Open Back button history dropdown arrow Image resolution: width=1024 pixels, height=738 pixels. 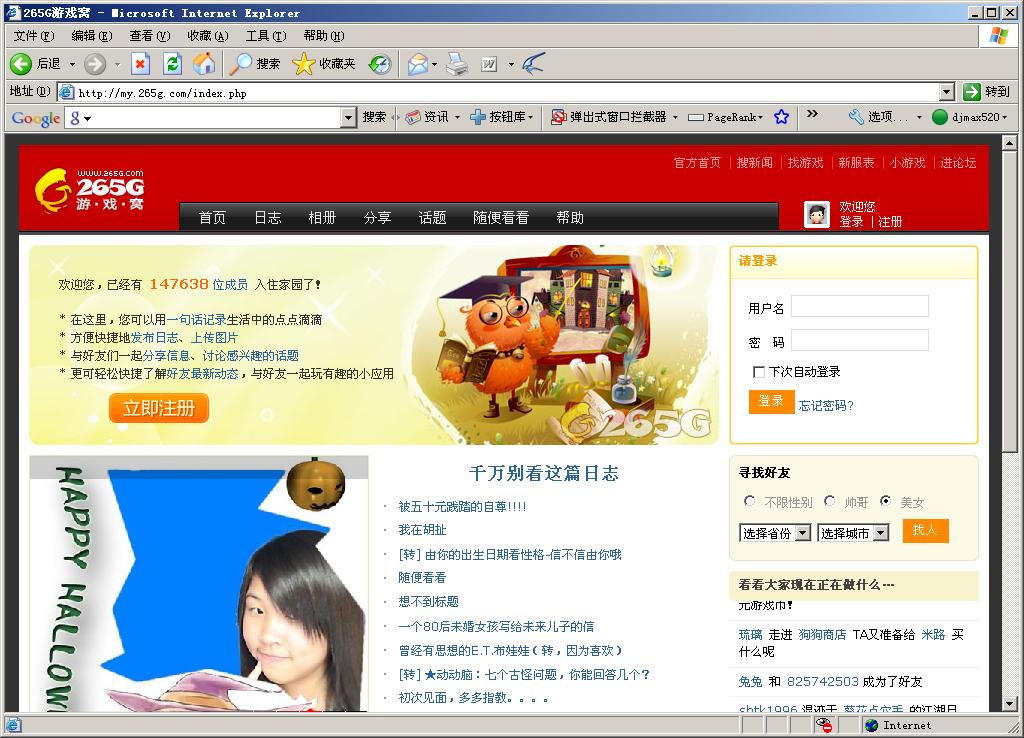pos(72,64)
